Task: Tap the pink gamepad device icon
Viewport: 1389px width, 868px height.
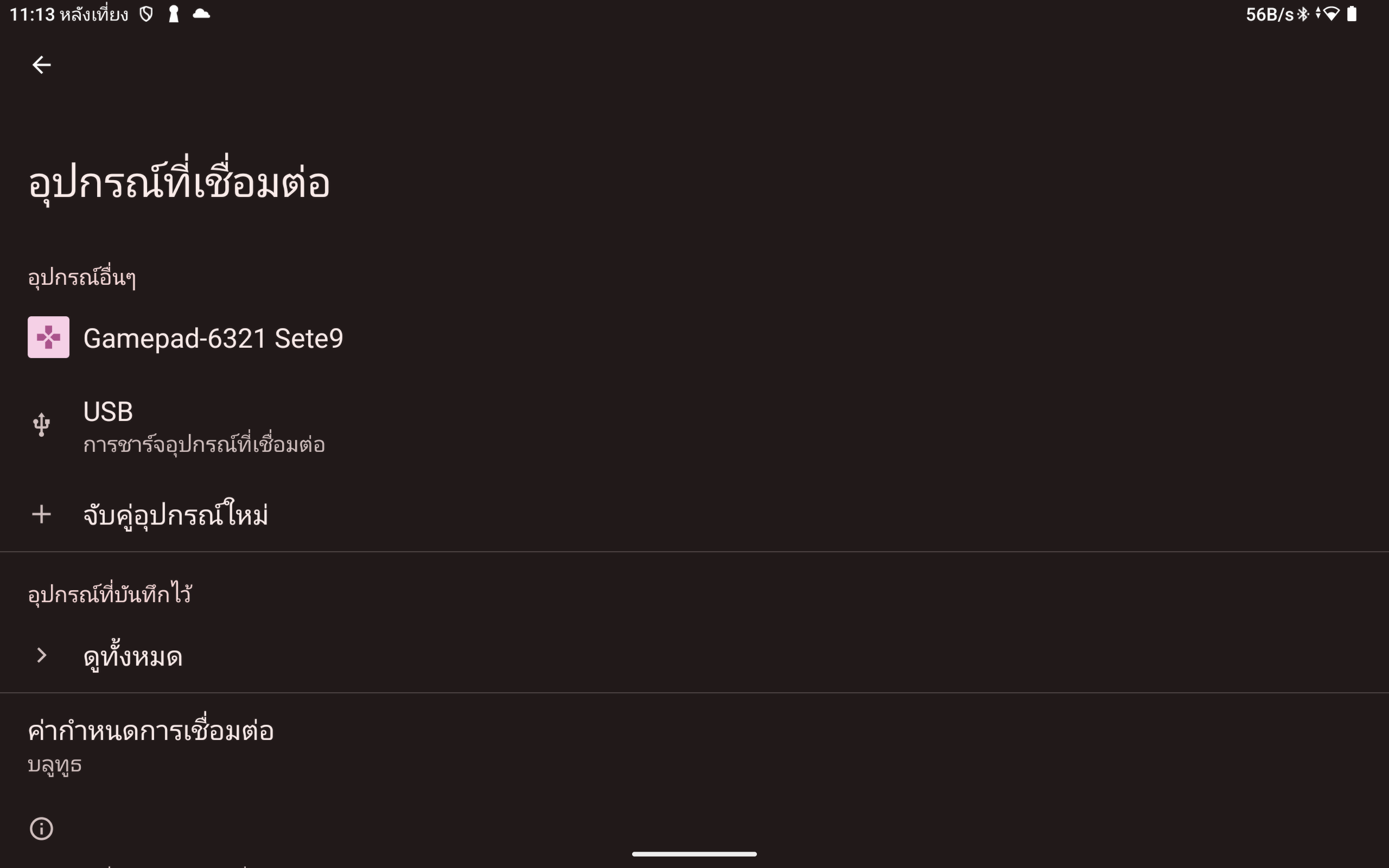Action: pyautogui.click(x=49, y=337)
